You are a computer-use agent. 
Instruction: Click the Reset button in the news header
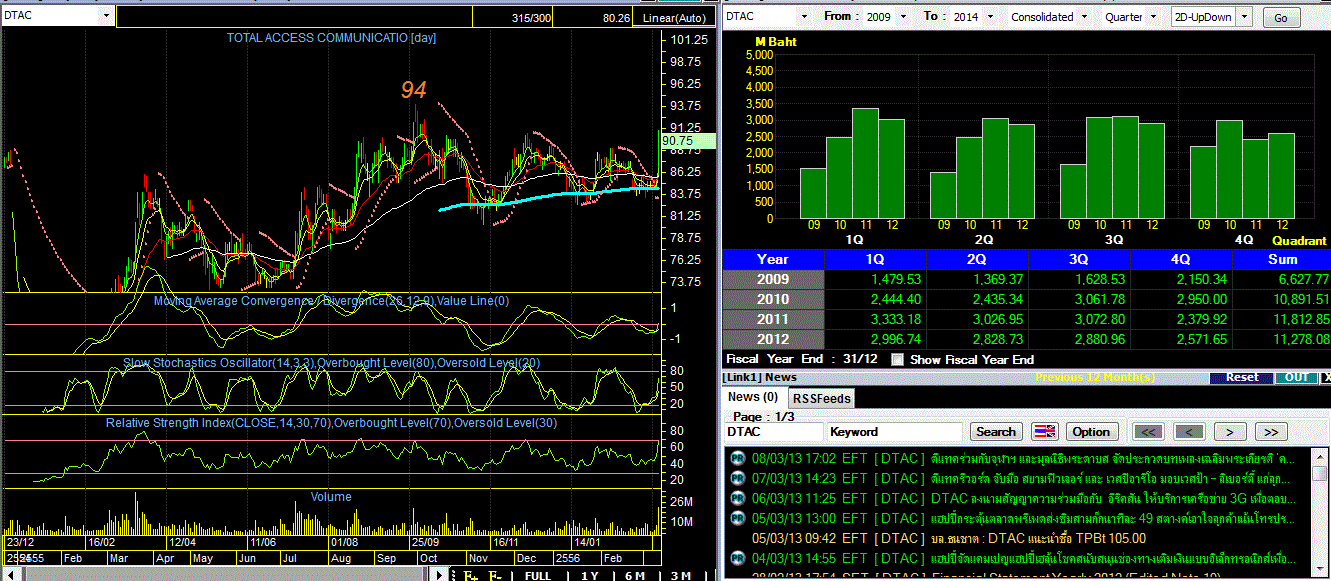click(x=1241, y=378)
